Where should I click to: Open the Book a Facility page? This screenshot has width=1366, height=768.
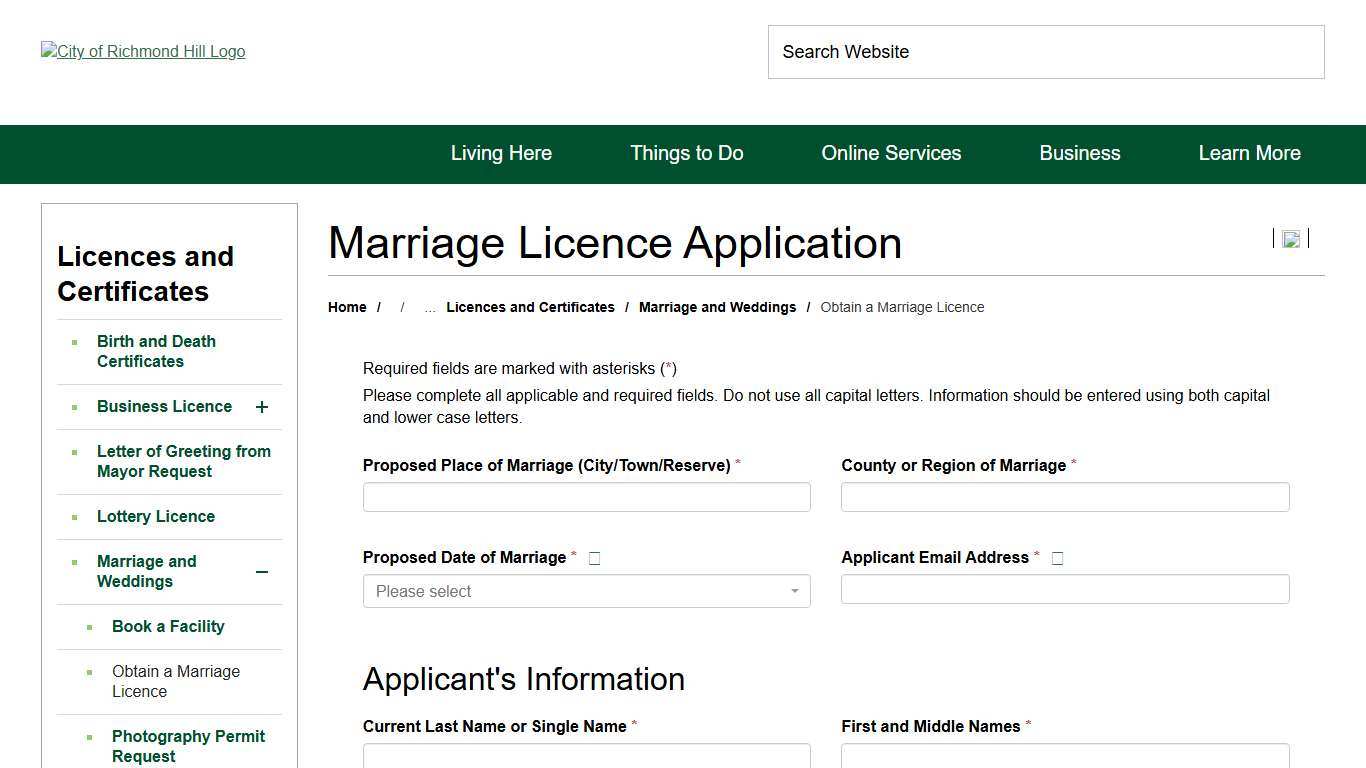click(168, 626)
